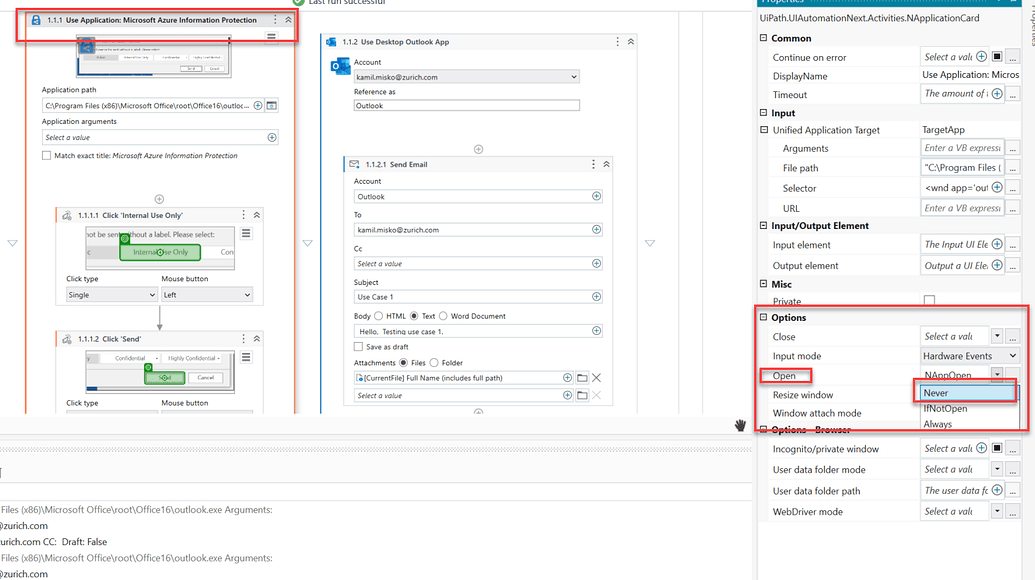This screenshot has height=580, width=1035.
Task: Select Folder attachments radio button
Action: point(434,363)
